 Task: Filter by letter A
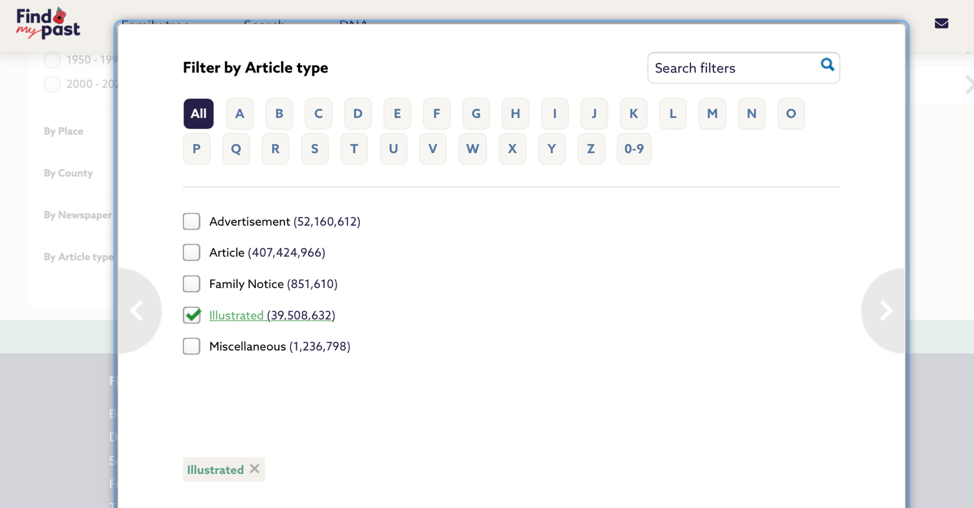click(239, 114)
